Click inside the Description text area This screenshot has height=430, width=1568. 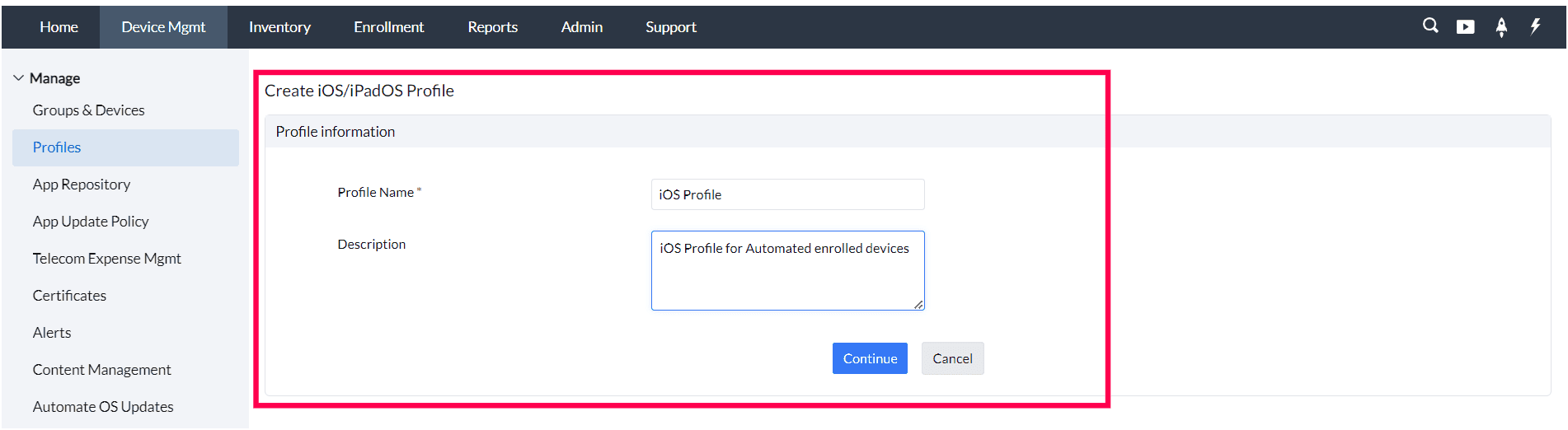(x=787, y=270)
